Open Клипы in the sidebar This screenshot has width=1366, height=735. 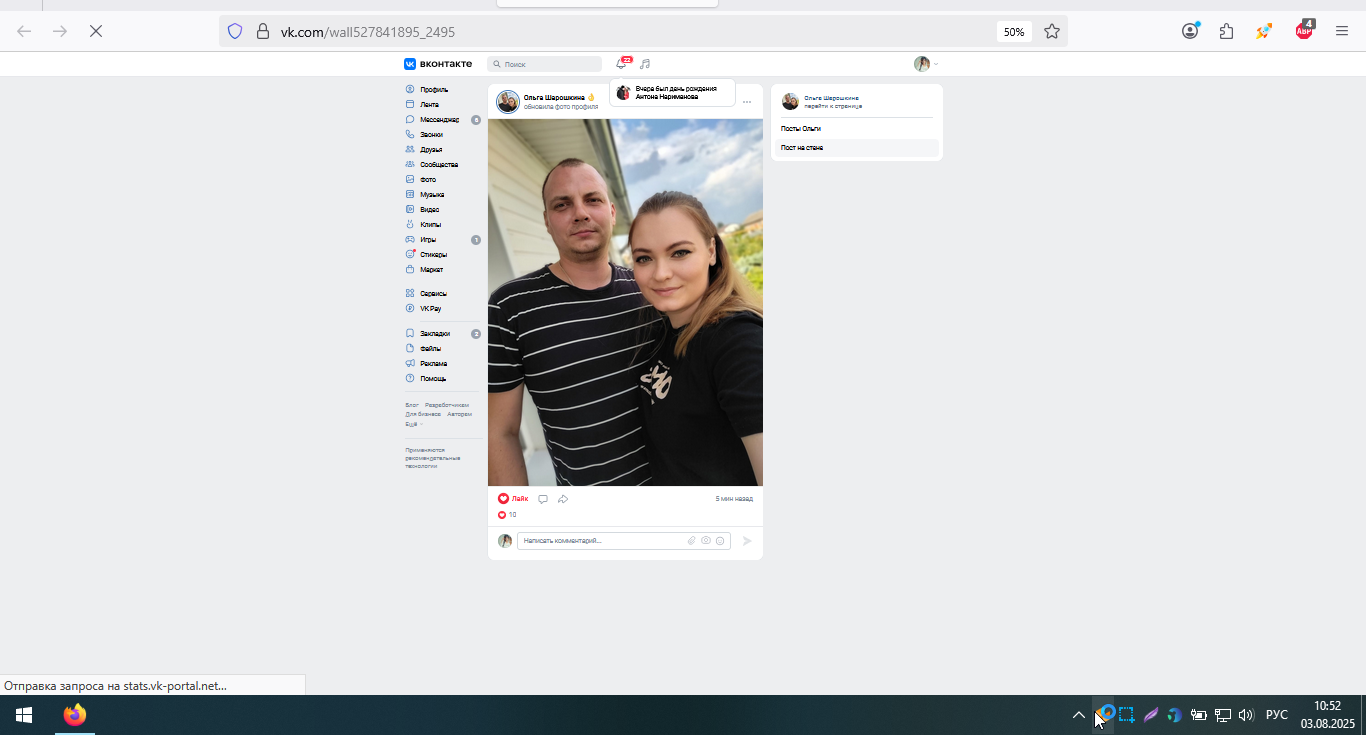pyautogui.click(x=430, y=224)
